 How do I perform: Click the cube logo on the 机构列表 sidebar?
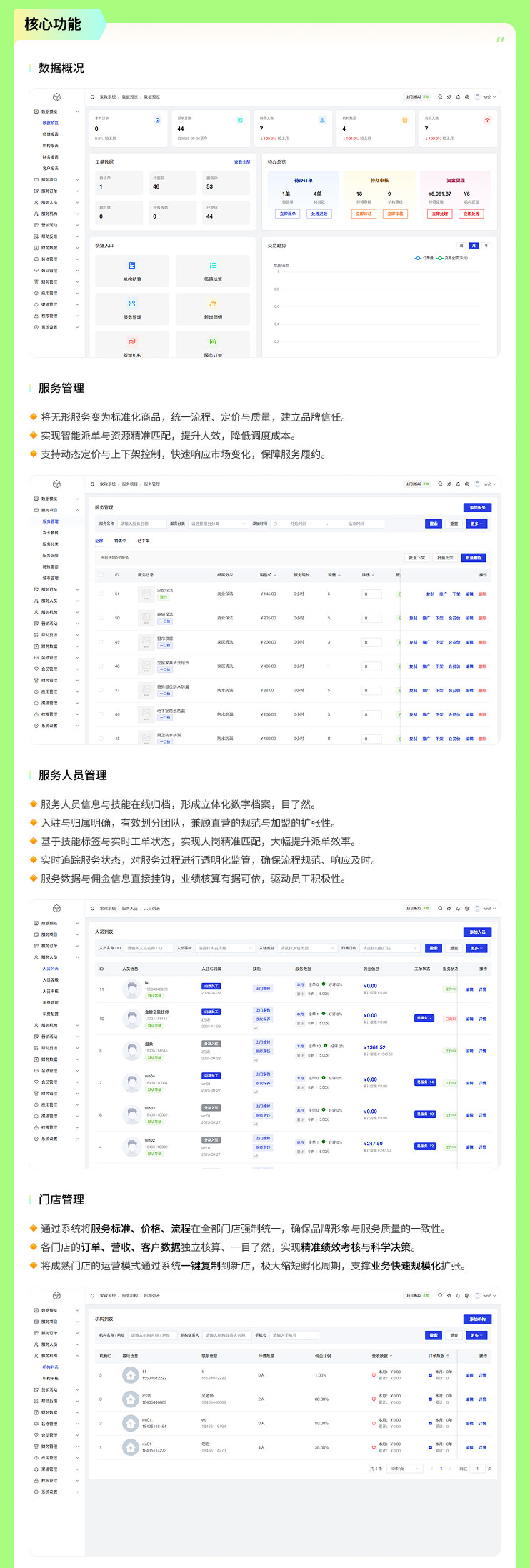coord(57,1295)
